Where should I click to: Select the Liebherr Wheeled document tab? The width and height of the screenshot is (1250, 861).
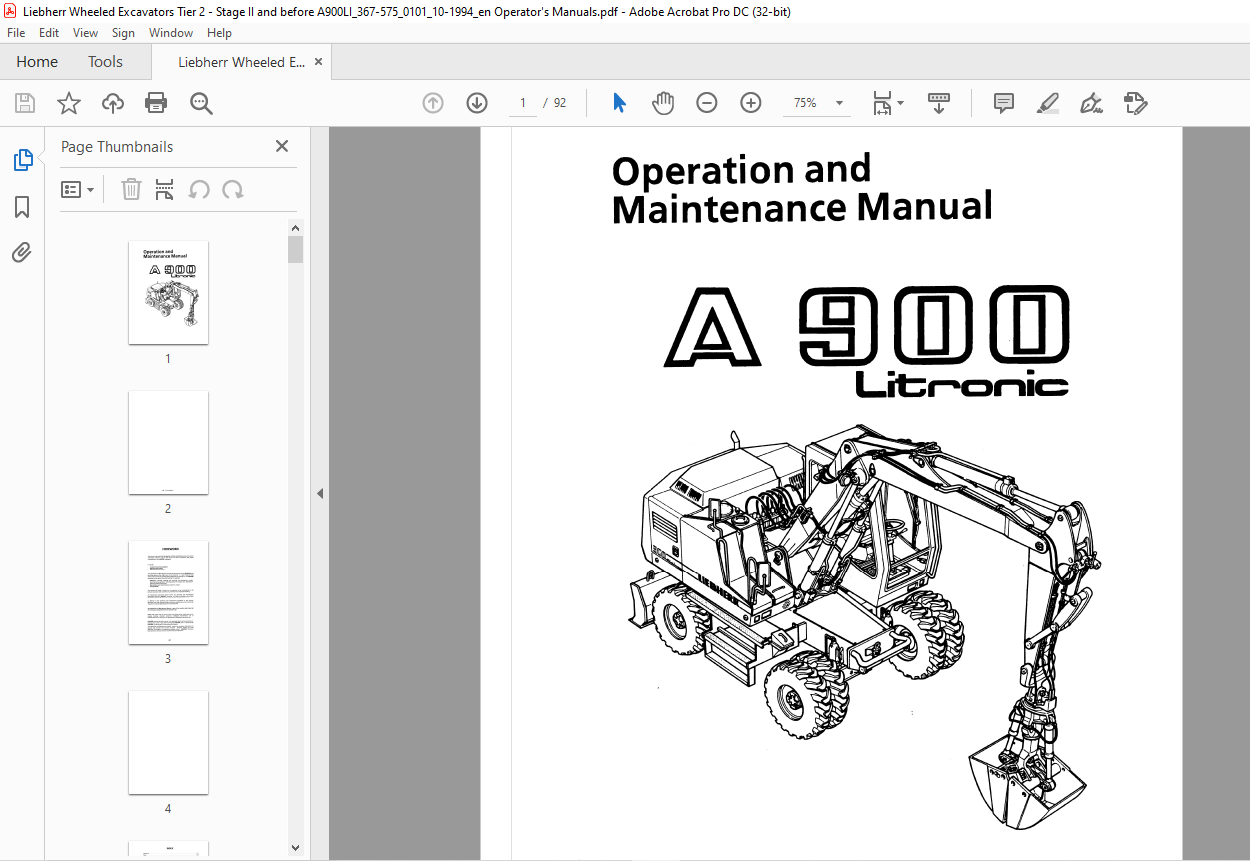tap(242, 62)
